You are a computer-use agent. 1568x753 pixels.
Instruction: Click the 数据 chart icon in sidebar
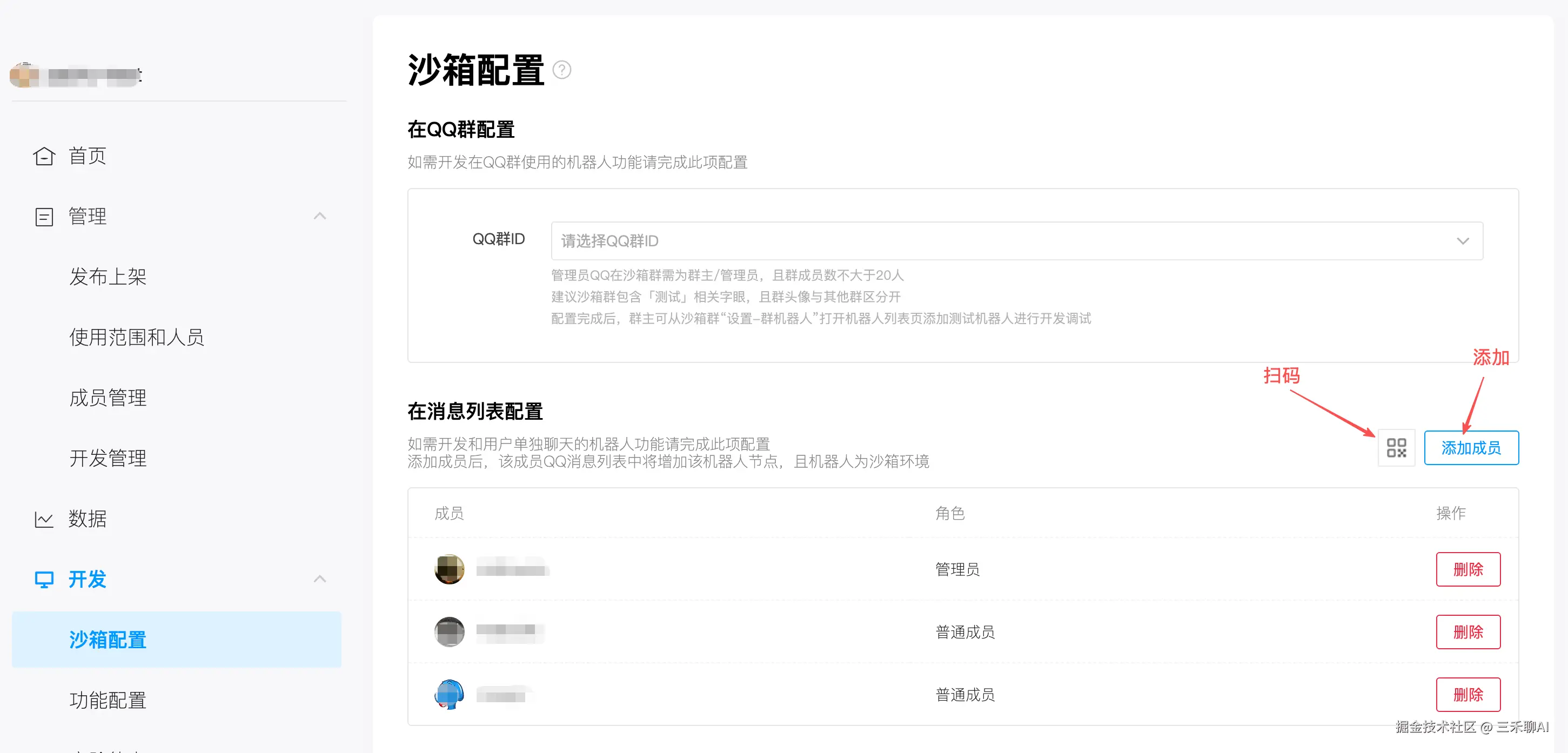(x=44, y=519)
